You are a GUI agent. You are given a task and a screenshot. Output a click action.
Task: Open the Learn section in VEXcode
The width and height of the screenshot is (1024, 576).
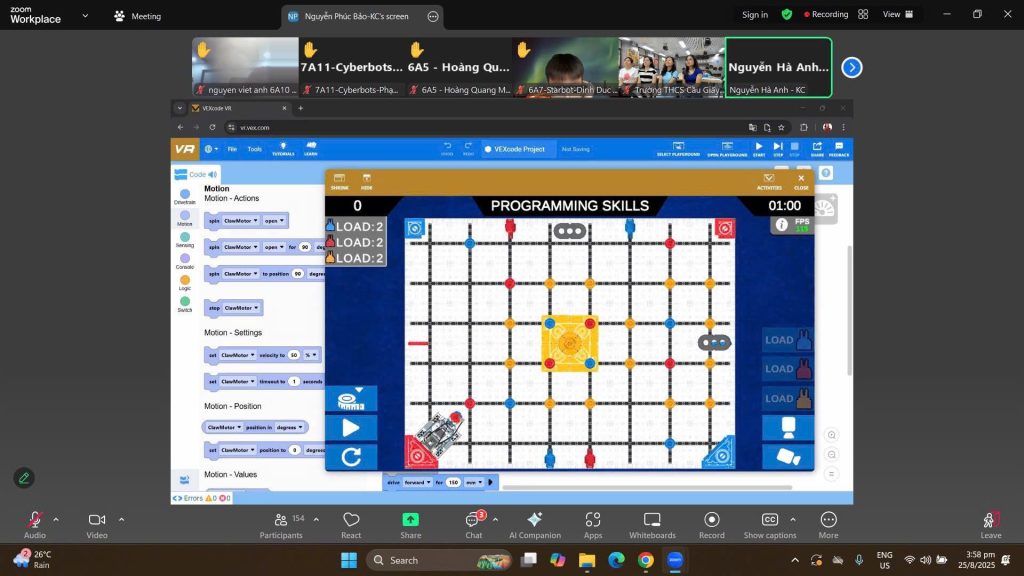pyautogui.click(x=311, y=149)
